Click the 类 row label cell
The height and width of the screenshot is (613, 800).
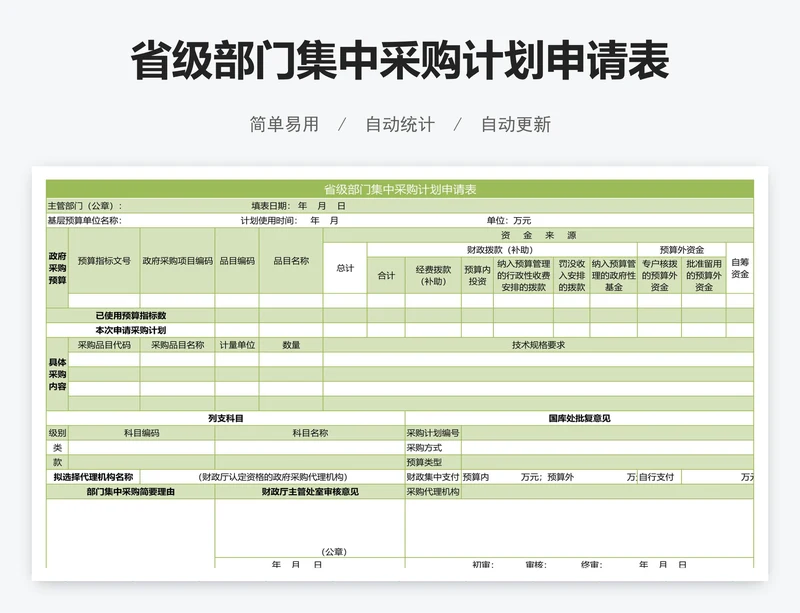(x=57, y=448)
